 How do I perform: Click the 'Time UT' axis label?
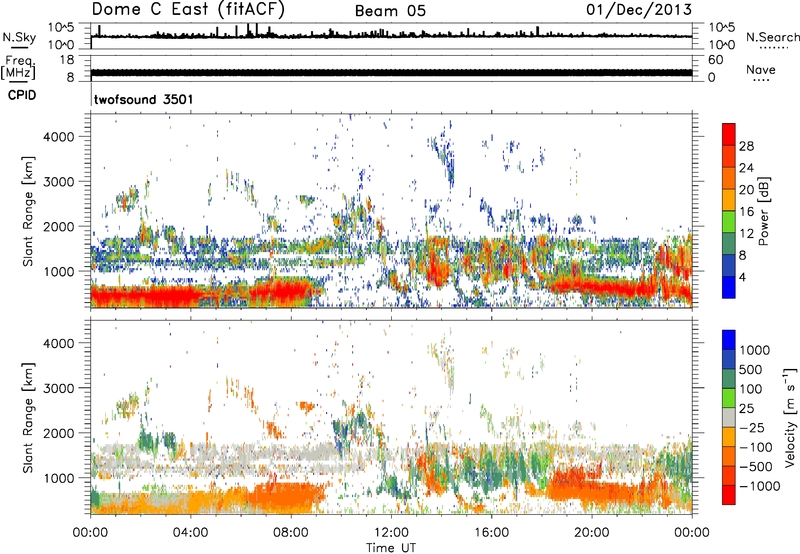(x=391, y=548)
